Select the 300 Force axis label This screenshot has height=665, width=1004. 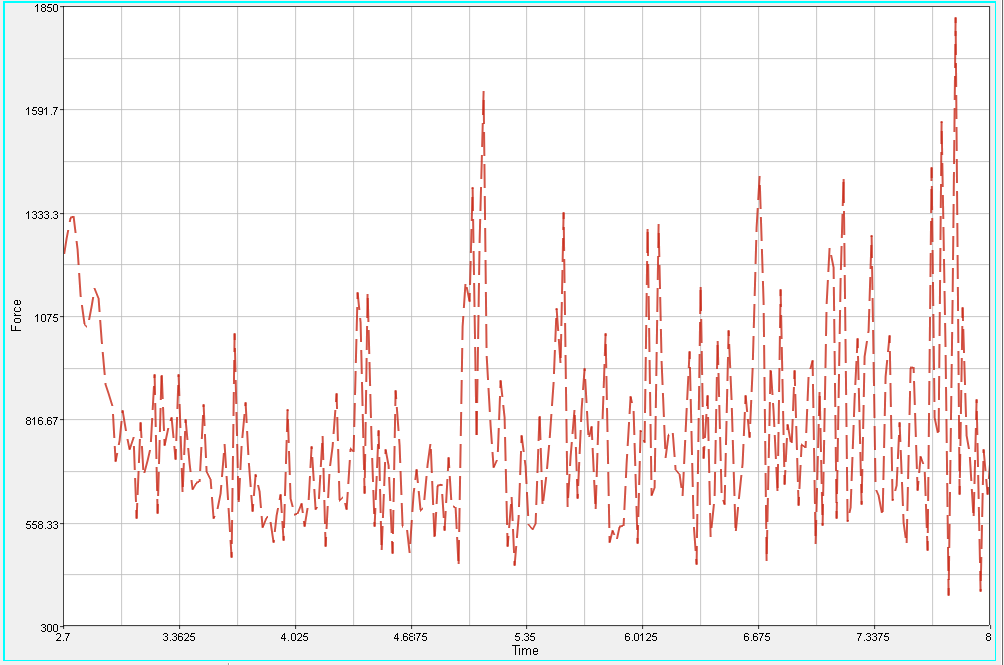click(51, 628)
